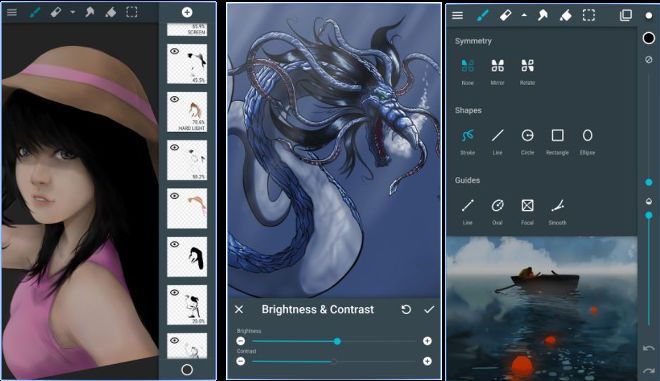Undo last action in right screen
660x381 pixels.
coord(649,348)
